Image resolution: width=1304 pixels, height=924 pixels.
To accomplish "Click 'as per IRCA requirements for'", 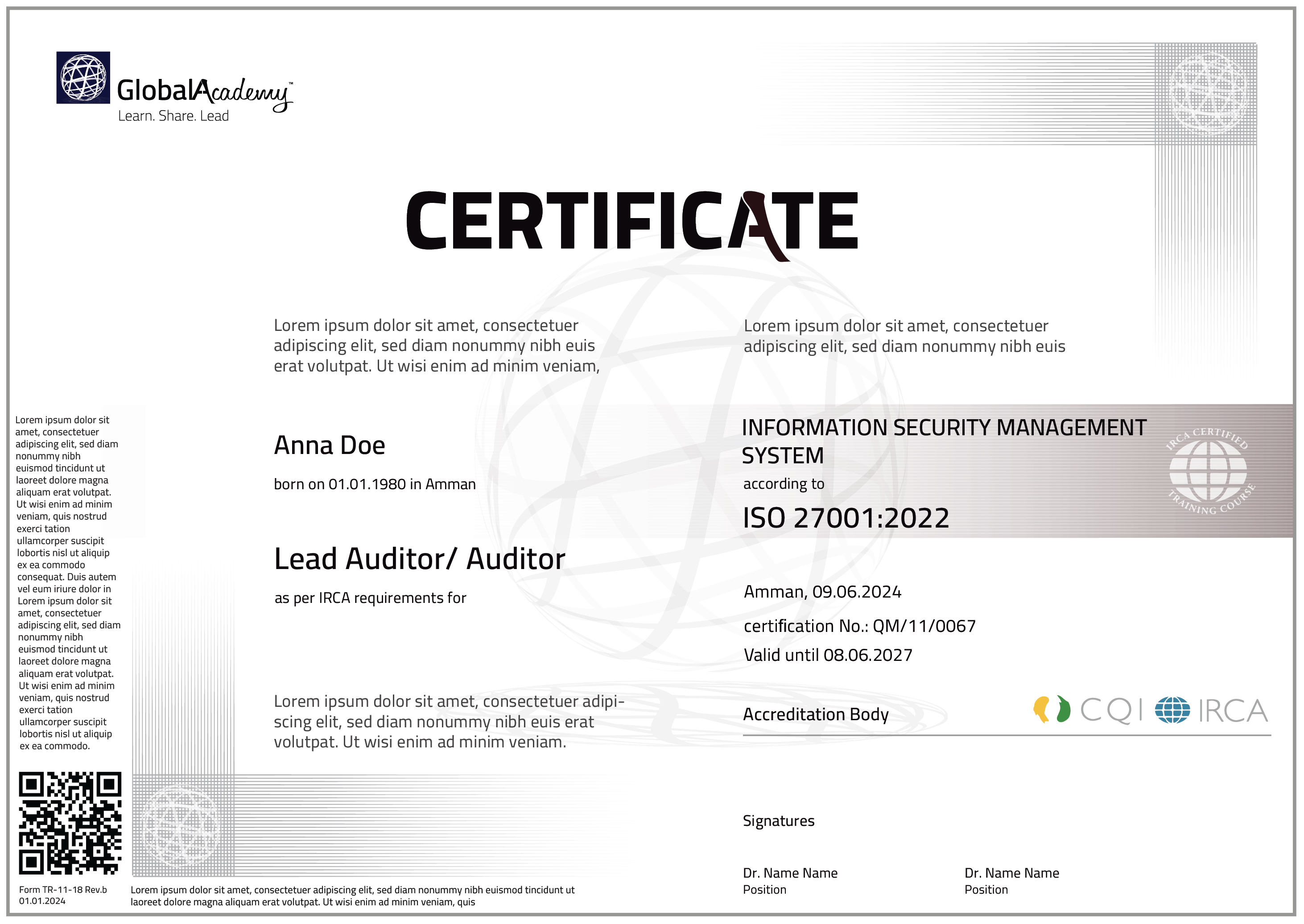I will [371, 598].
